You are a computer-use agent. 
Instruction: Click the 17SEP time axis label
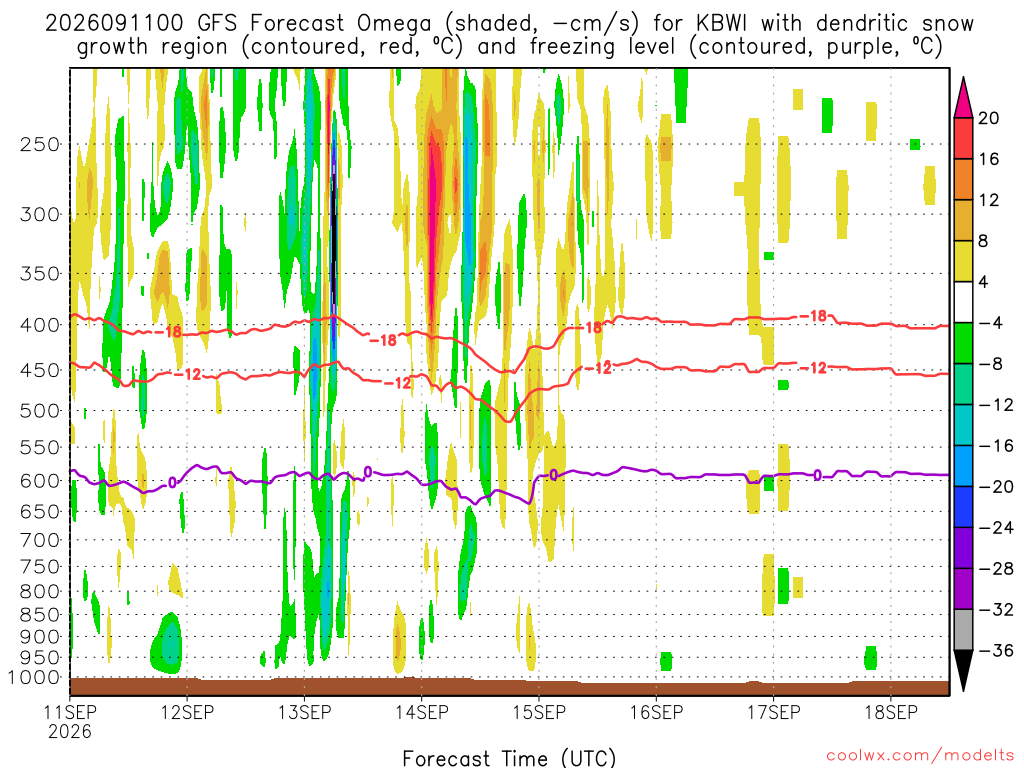pos(774,712)
